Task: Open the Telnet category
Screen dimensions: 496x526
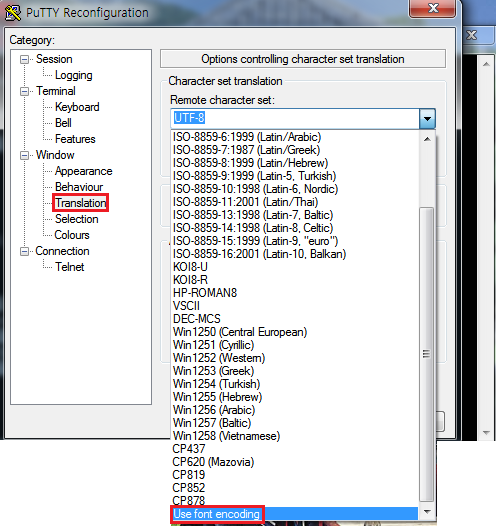Action: click(69, 267)
